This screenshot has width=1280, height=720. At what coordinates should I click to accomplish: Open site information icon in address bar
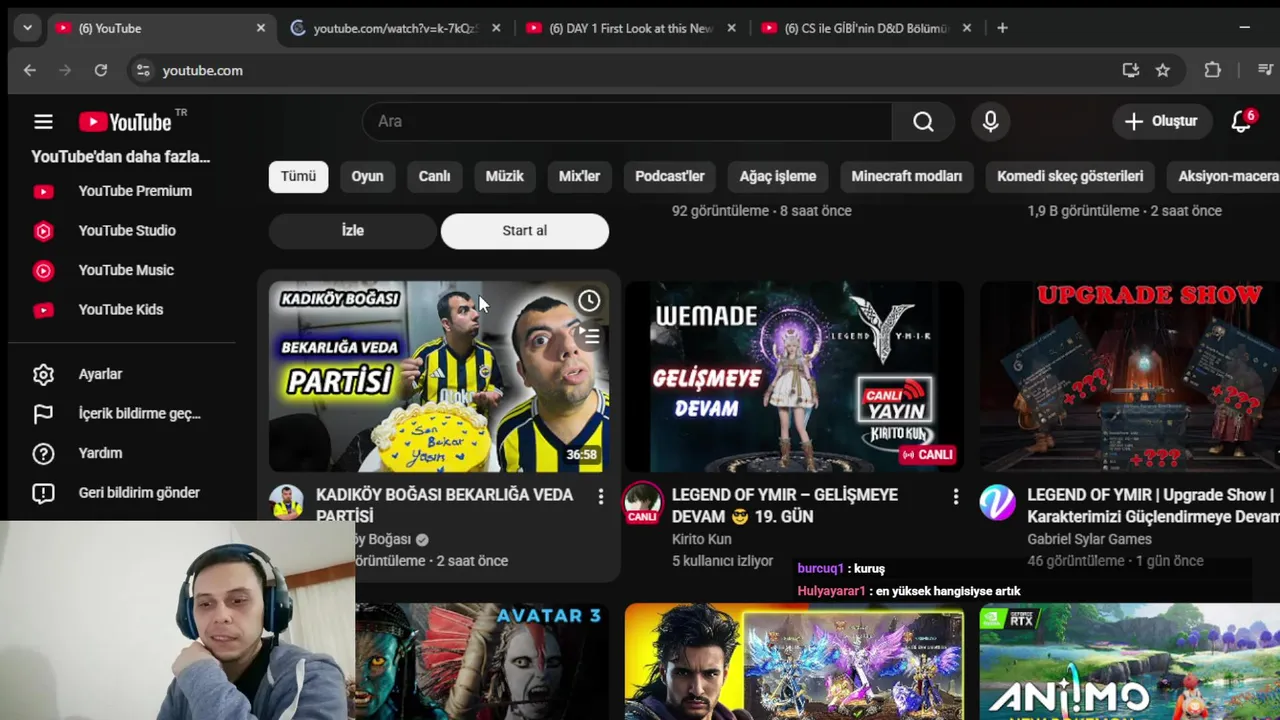[143, 70]
